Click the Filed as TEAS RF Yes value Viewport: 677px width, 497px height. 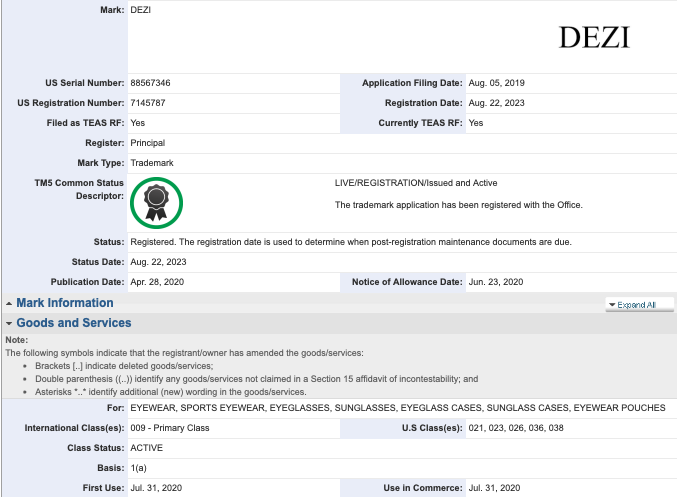pos(137,123)
